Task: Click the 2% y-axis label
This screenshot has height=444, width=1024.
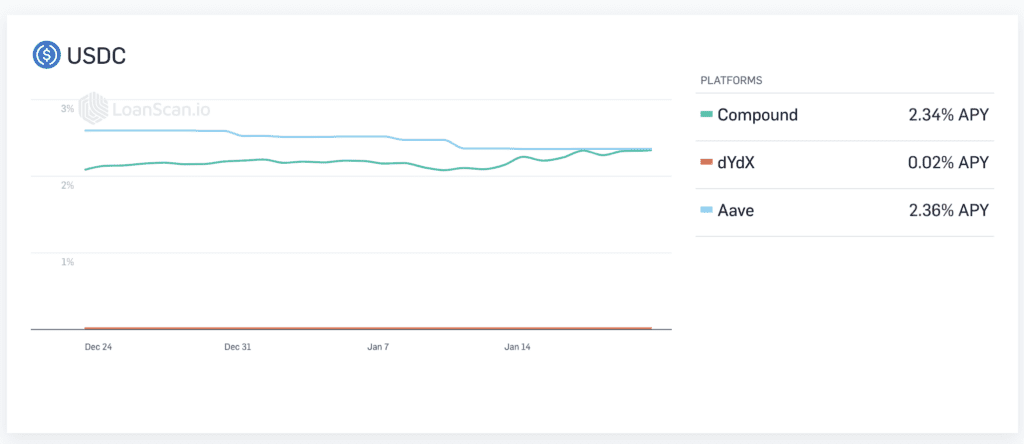Action: pyautogui.click(x=67, y=185)
